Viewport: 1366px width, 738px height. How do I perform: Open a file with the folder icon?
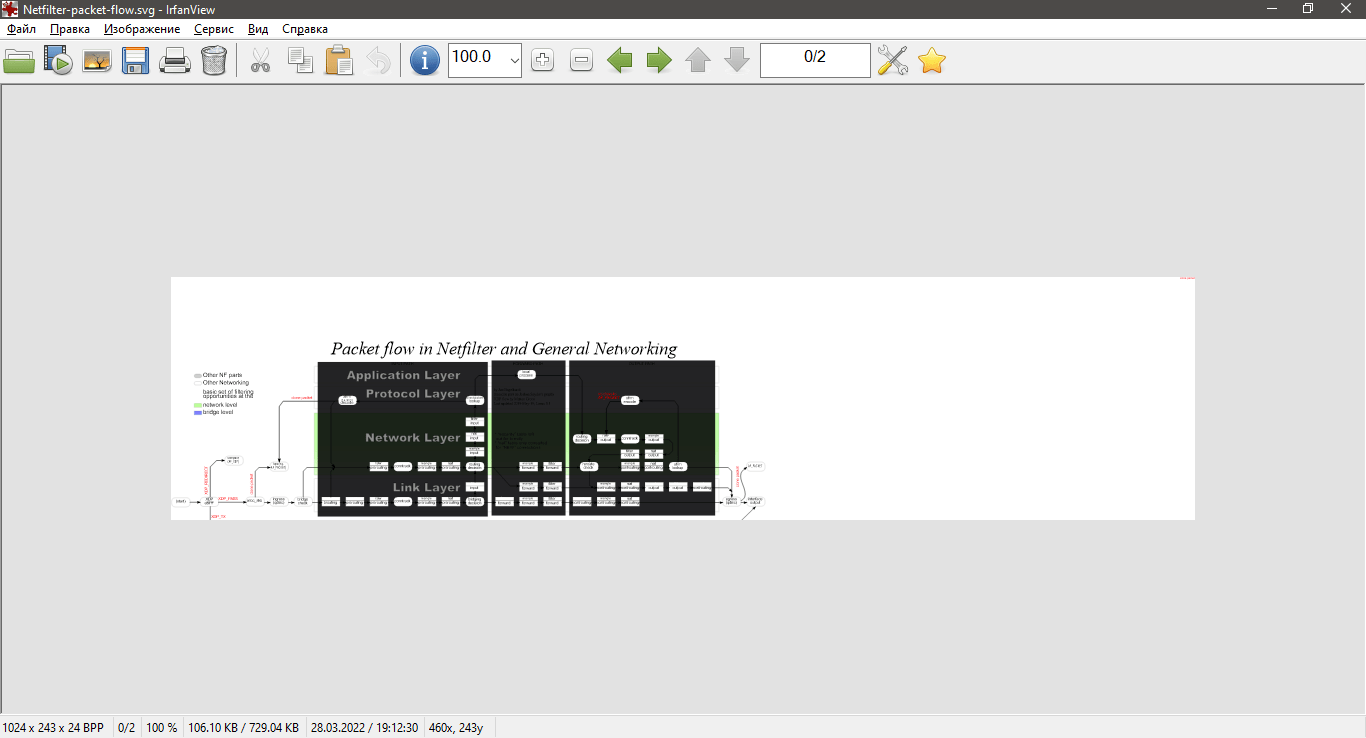point(19,61)
